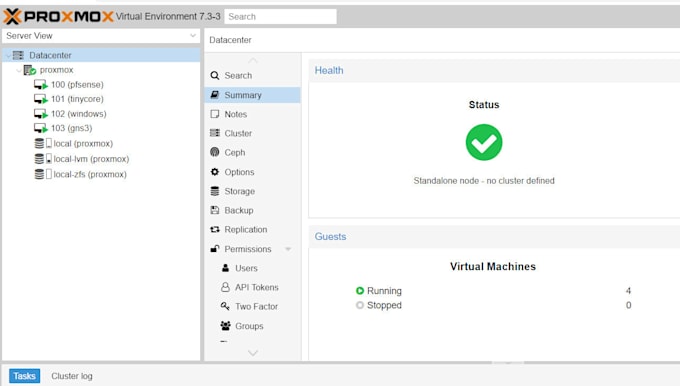
Task: Click the VM icon for 102 (windows)
Action: pyautogui.click(x=40, y=114)
